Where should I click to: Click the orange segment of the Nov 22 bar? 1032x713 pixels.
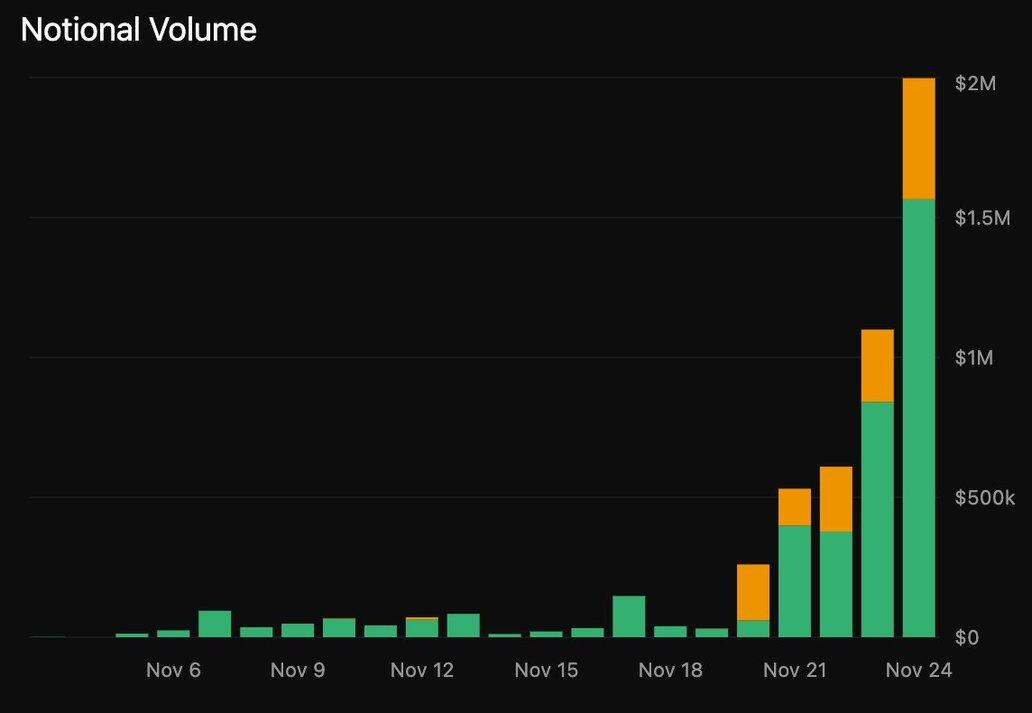tap(835, 499)
